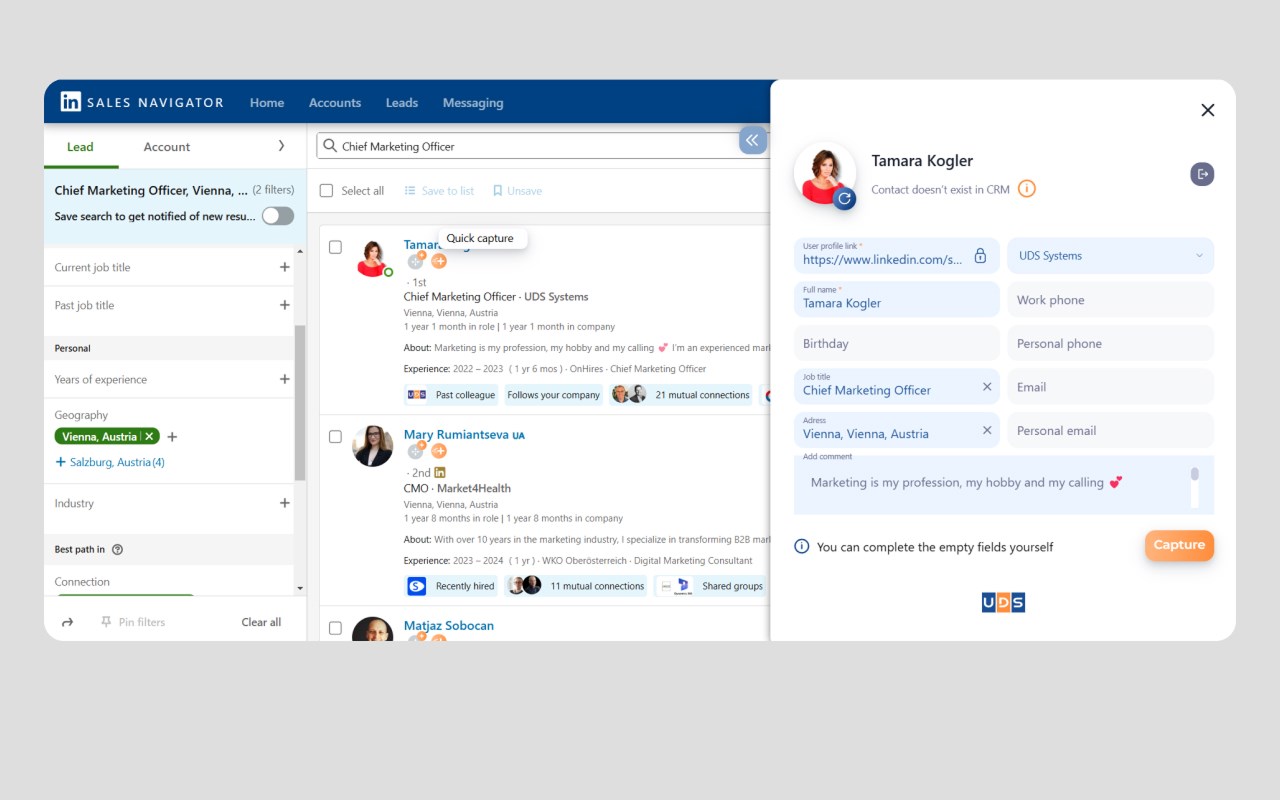Click 21 mutual connections tag
1280x800 pixels.
click(681, 395)
